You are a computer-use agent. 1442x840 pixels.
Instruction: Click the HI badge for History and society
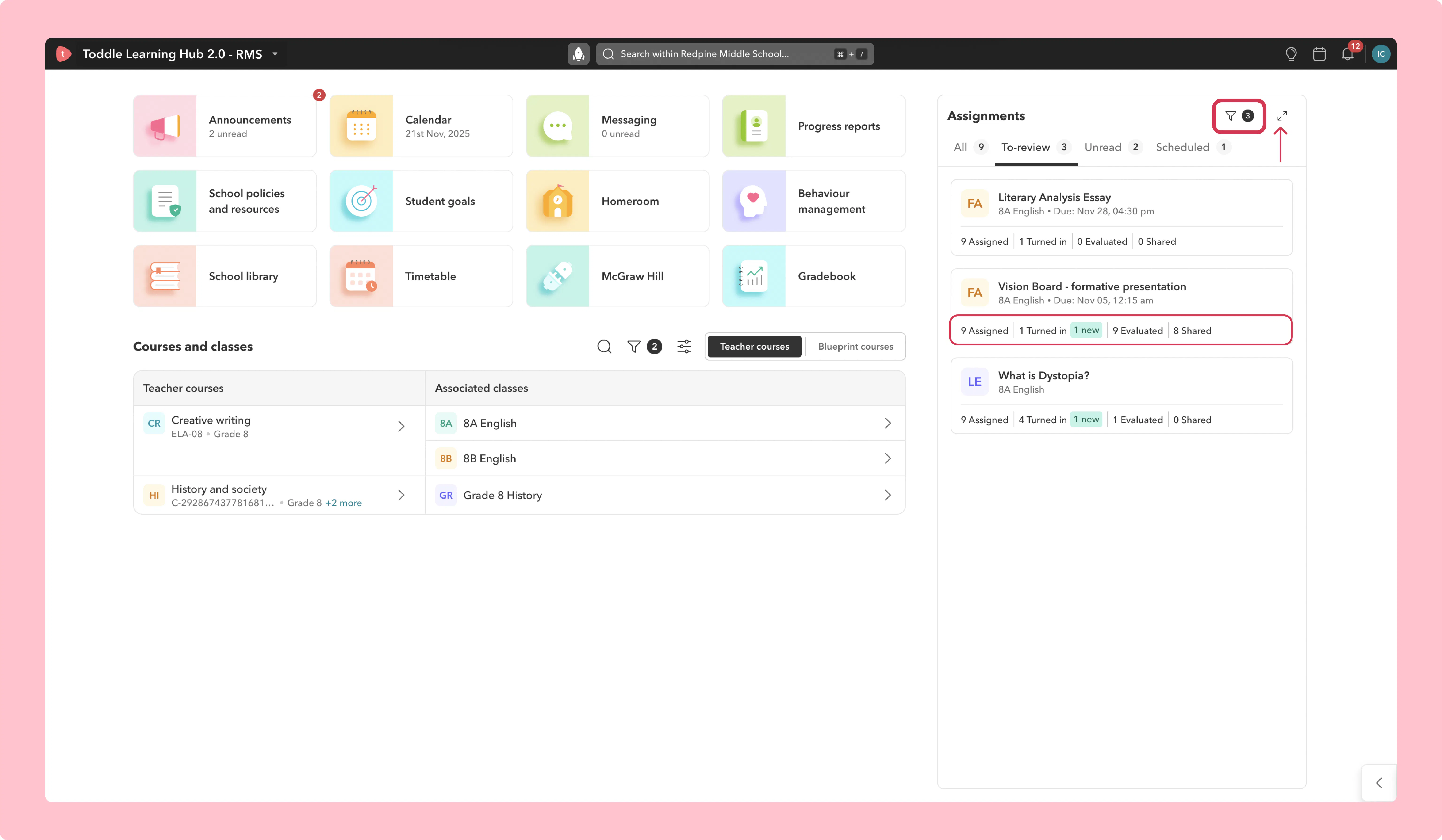click(154, 495)
